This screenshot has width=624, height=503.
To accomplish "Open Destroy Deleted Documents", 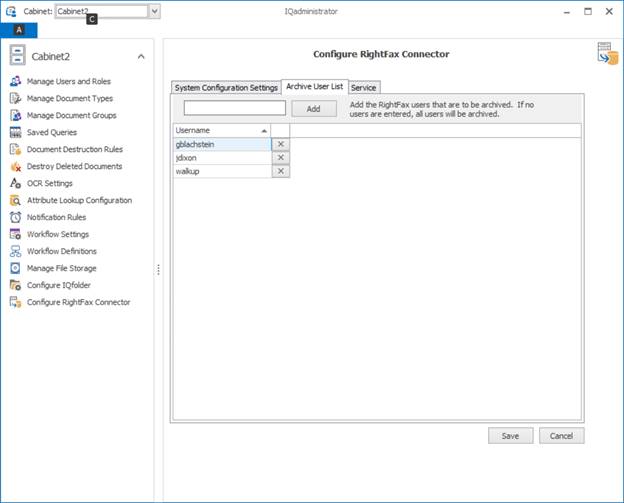I will pyautogui.click(x=74, y=166).
